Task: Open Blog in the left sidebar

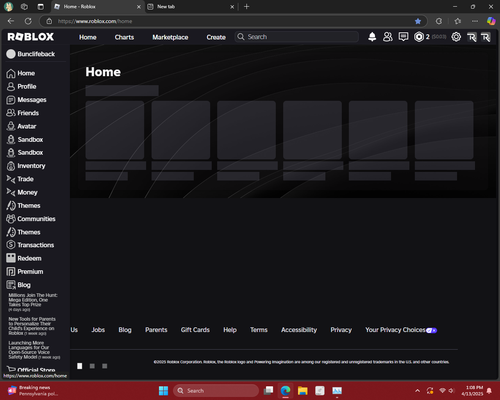Action: pos(18,285)
